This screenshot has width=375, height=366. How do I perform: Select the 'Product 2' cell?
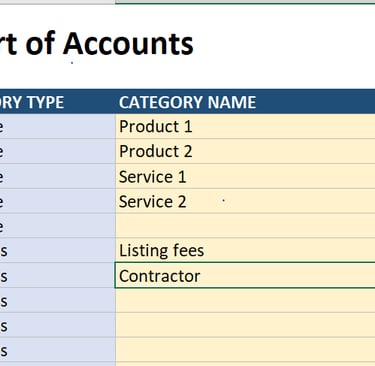(245, 151)
